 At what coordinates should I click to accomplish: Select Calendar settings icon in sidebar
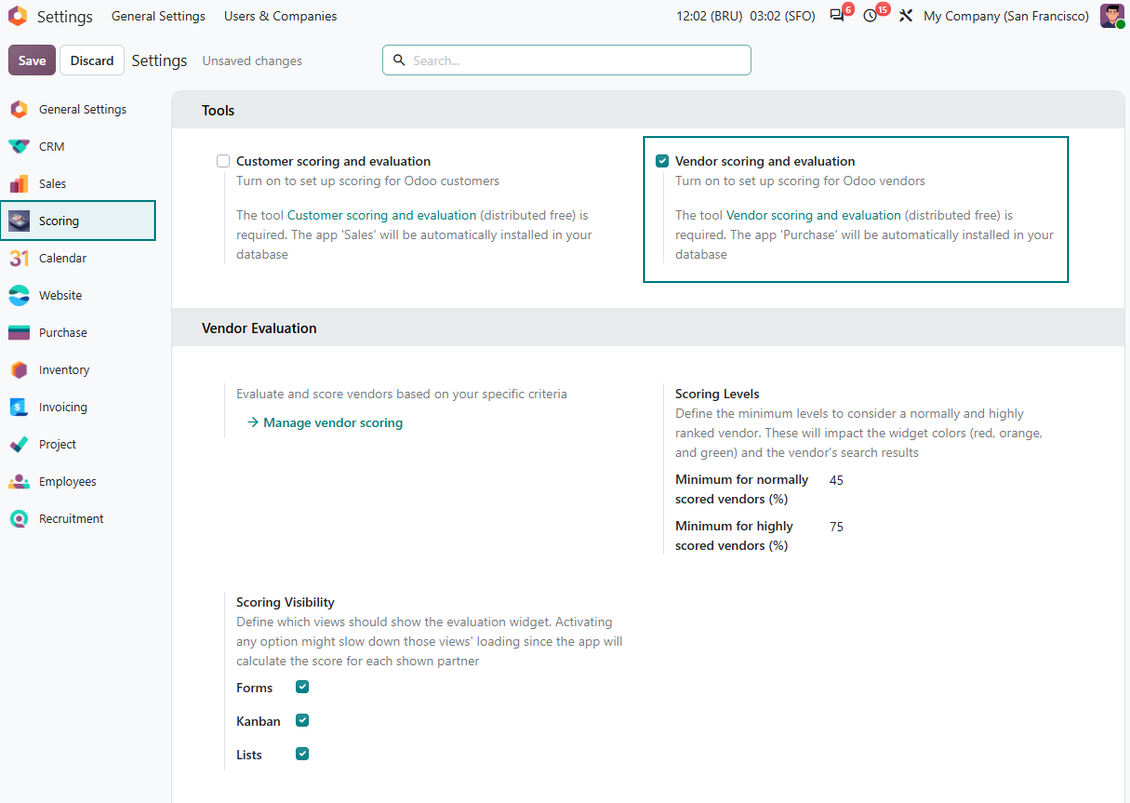point(19,258)
